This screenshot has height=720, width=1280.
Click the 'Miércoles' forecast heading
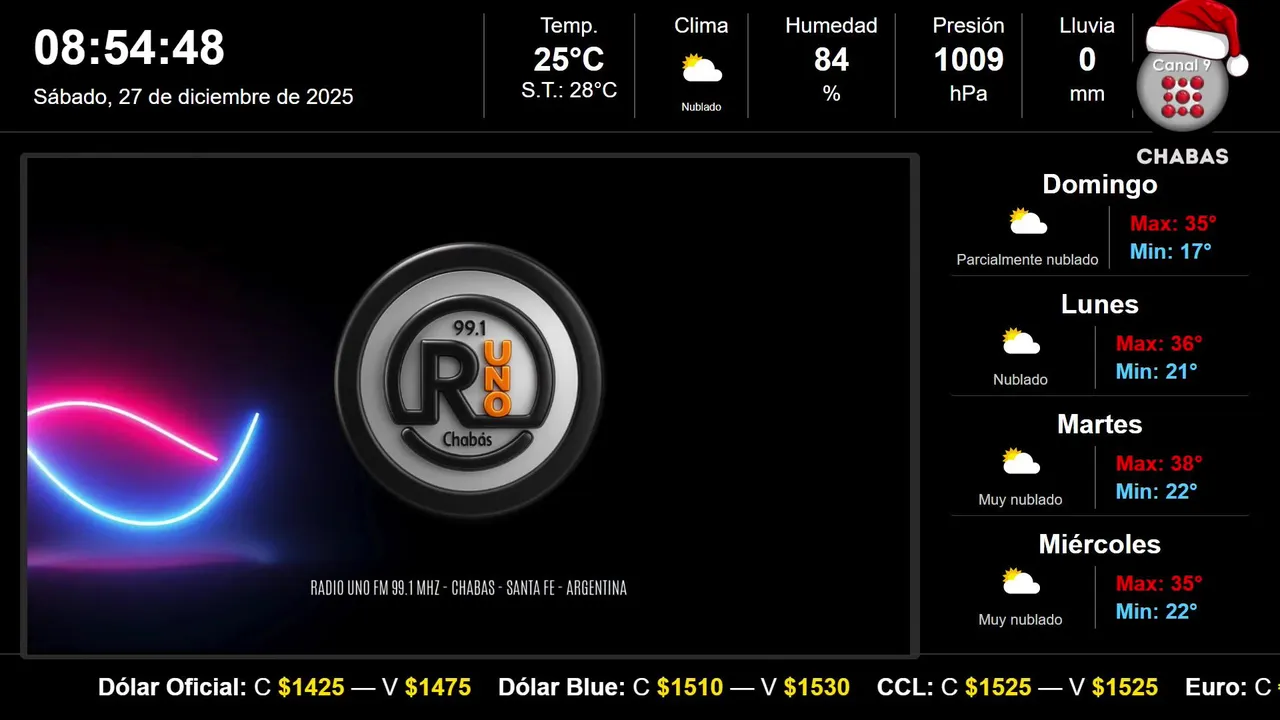click(1100, 544)
